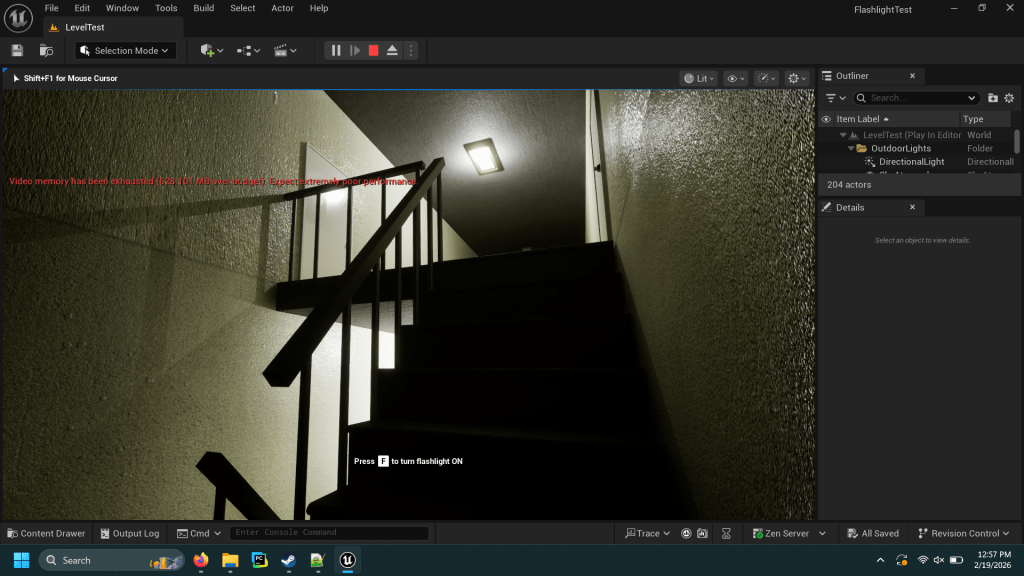Open the Browse content icon next to Save
The width and height of the screenshot is (1024, 576).
point(46,50)
